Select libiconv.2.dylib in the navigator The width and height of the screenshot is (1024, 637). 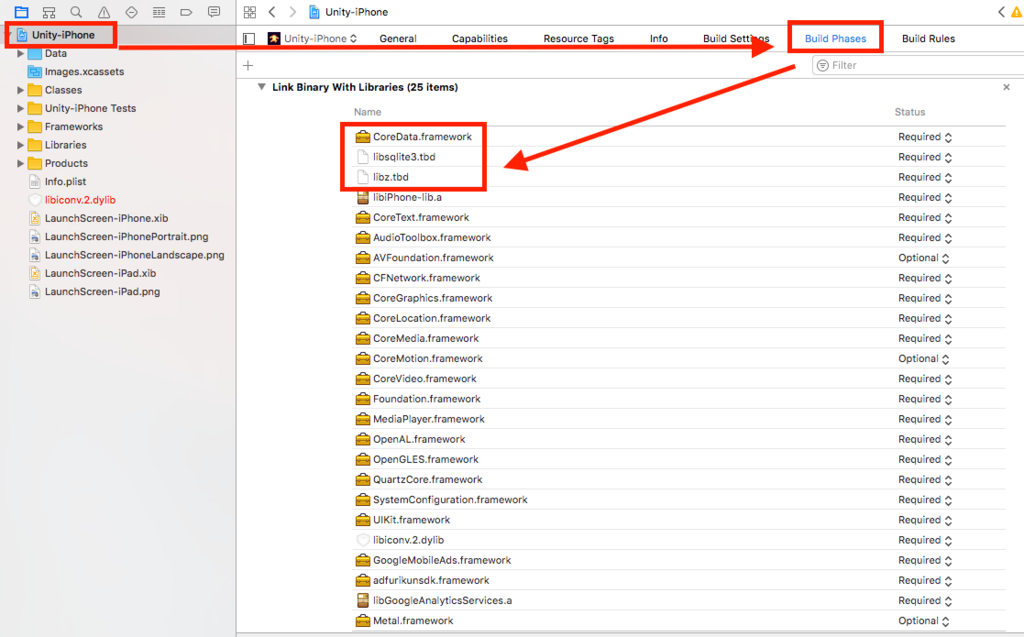click(x=80, y=200)
